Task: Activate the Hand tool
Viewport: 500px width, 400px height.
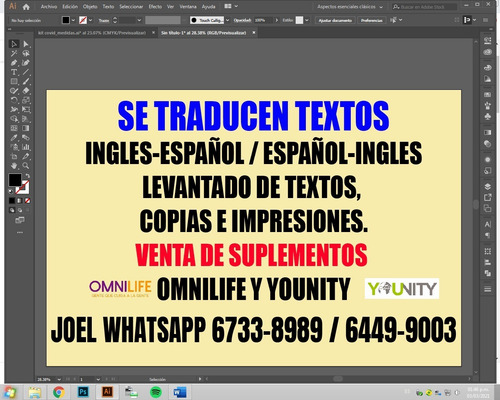Action: (x=14, y=165)
